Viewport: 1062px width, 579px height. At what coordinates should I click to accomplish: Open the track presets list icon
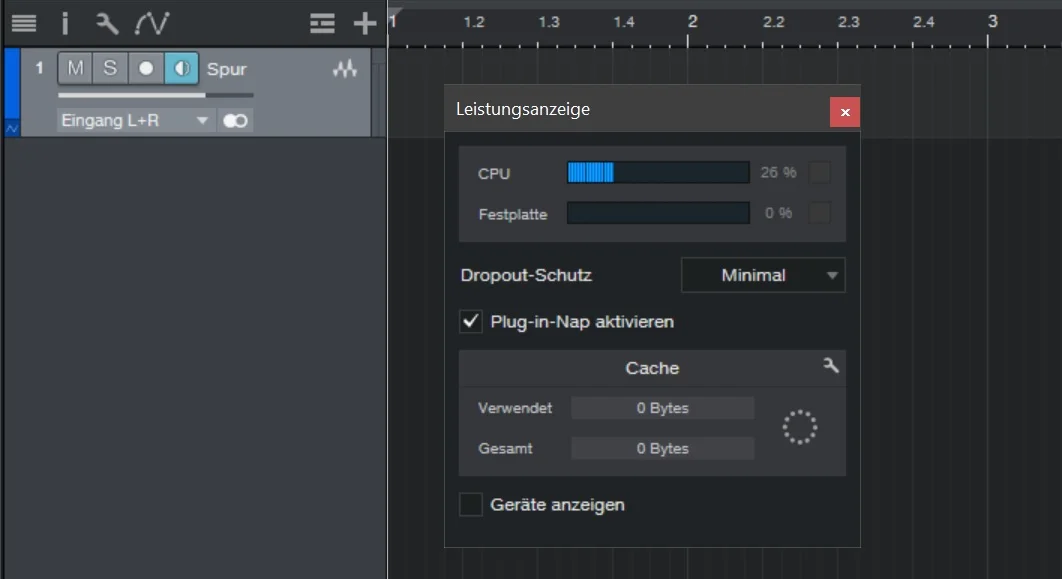click(322, 24)
